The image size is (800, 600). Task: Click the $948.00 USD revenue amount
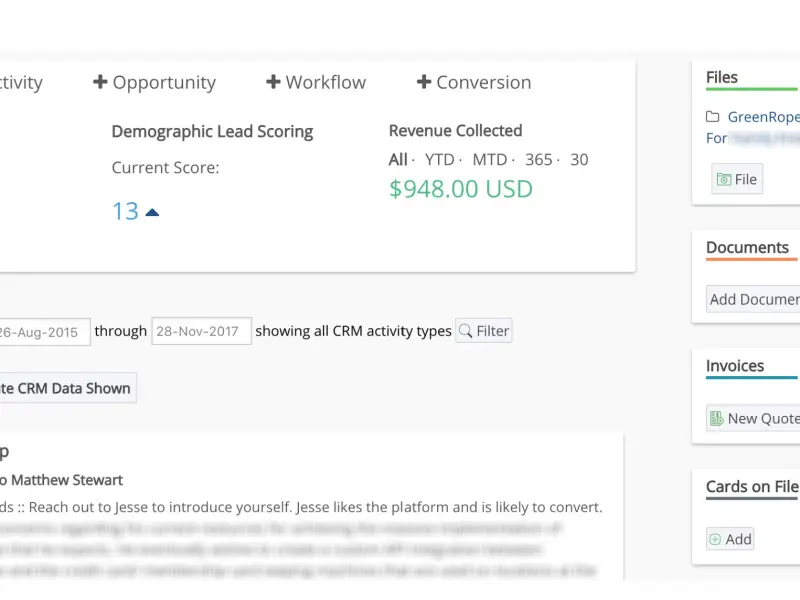click(461, 189)
